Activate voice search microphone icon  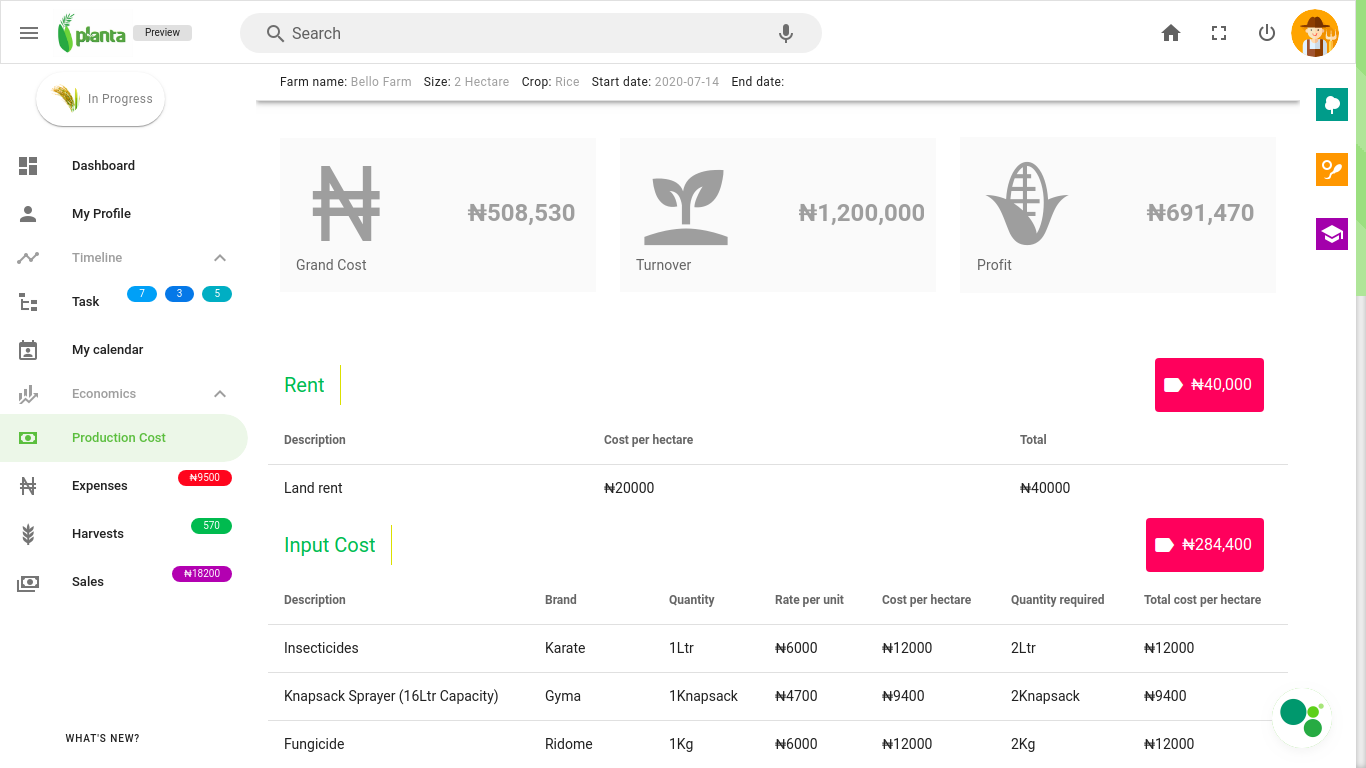pyautogui.click(x=786, y=33)
